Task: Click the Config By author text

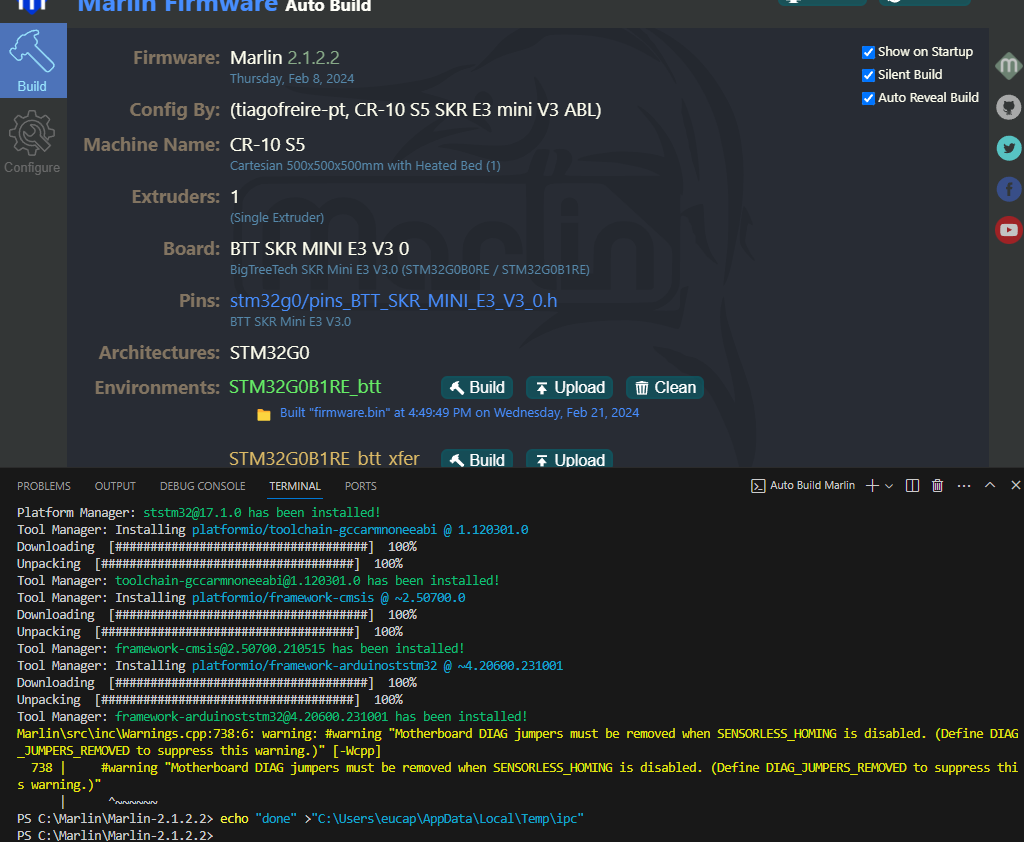Action: tap(415, 110)
